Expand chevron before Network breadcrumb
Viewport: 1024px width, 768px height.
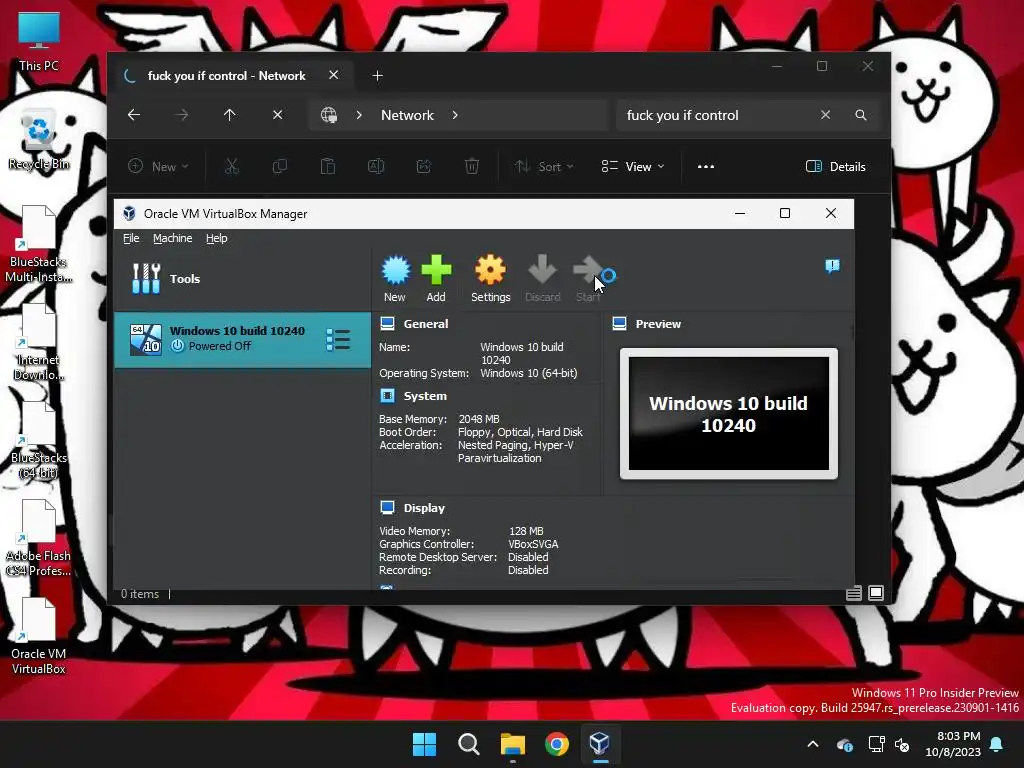(359, 116)
